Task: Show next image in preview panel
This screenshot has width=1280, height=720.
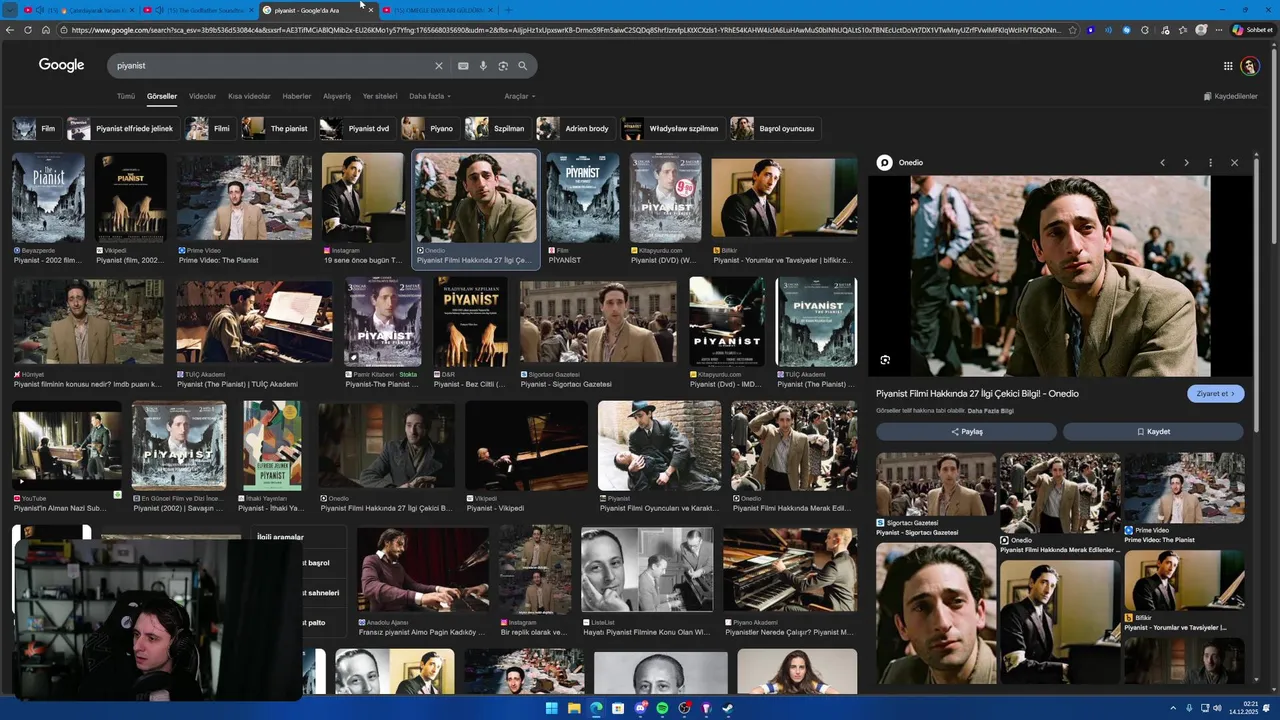Action: (x=1186, y=163)
